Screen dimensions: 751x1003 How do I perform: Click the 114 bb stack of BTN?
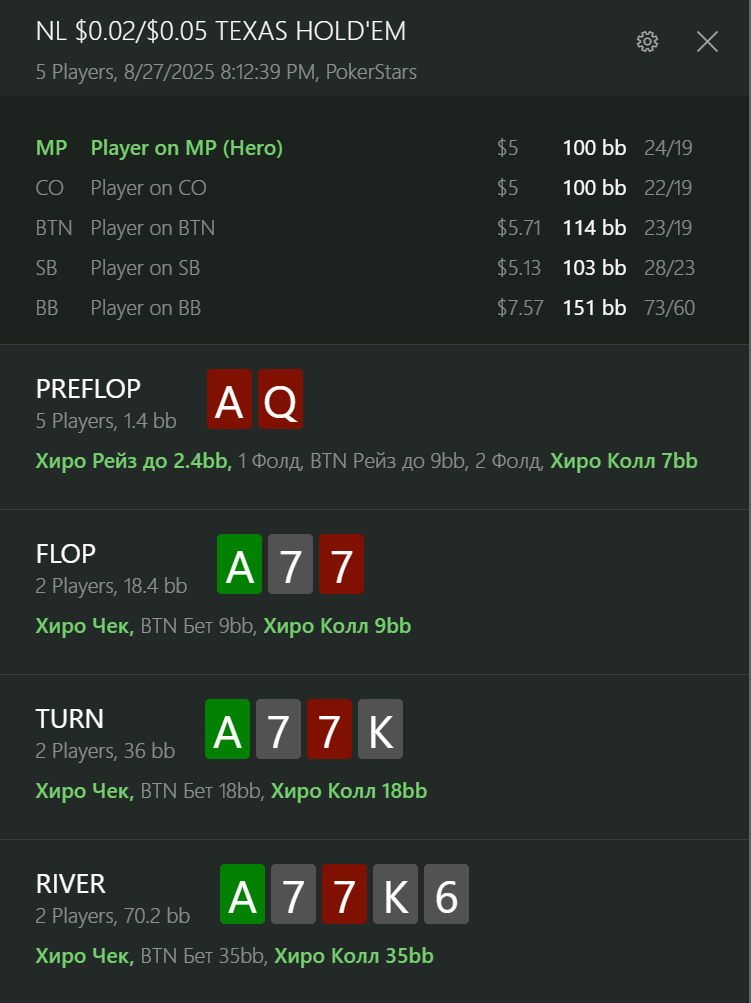coord(594,228)
